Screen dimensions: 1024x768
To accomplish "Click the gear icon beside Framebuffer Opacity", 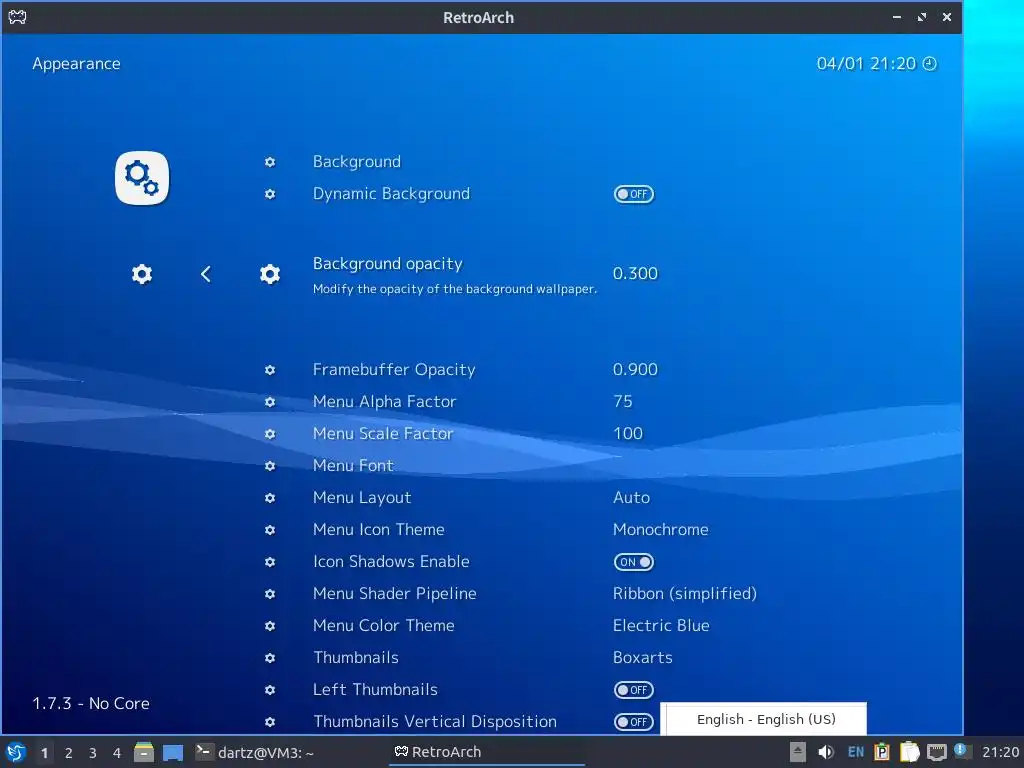I will coord(270,370).
